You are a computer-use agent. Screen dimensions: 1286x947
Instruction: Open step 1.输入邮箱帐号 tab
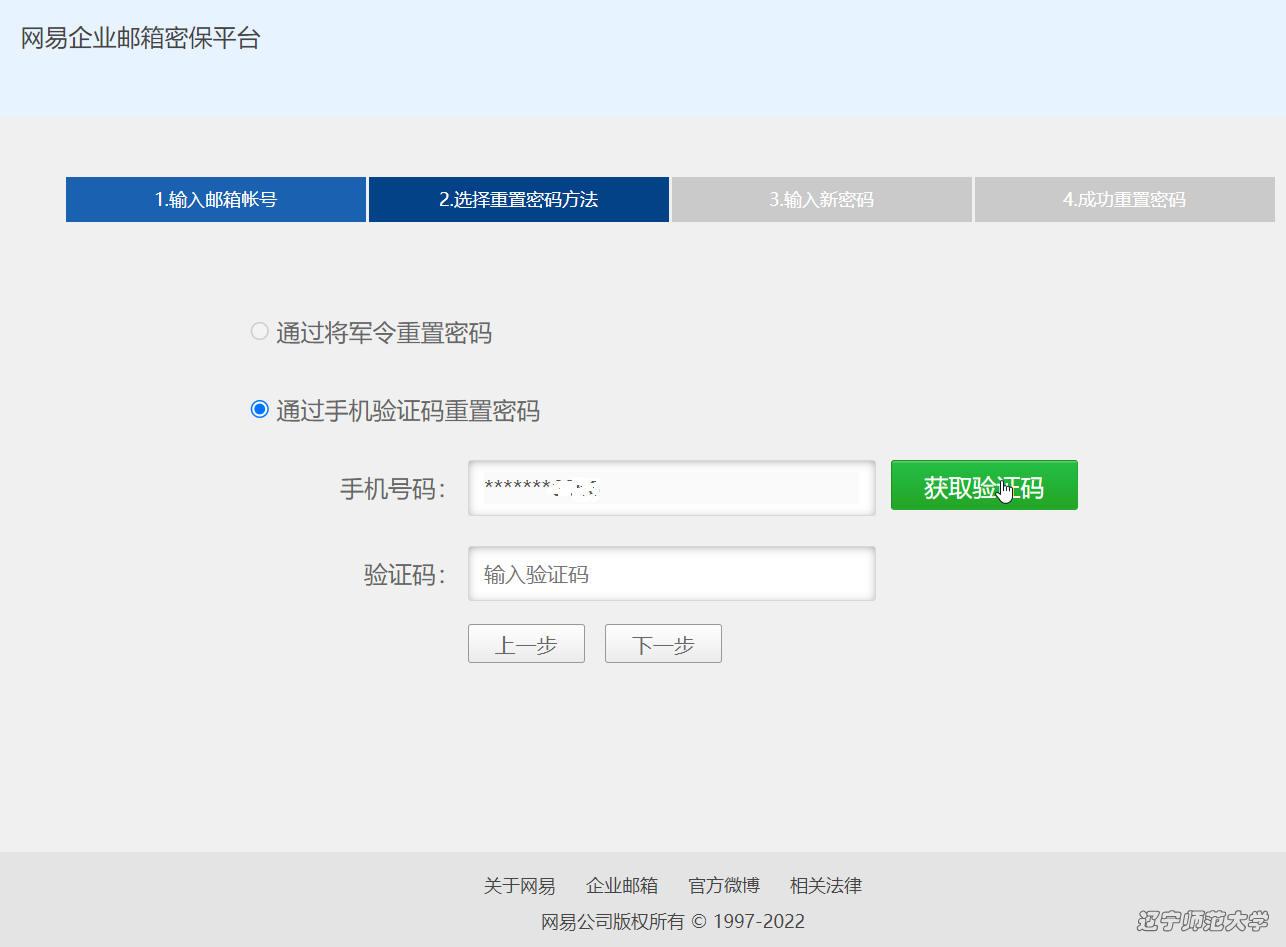pos(216,199)
